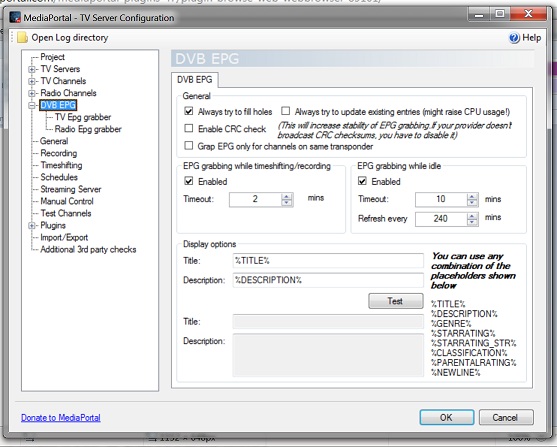Enable CRC check checkbox
The image size is (557, 447).
point(189,128)
